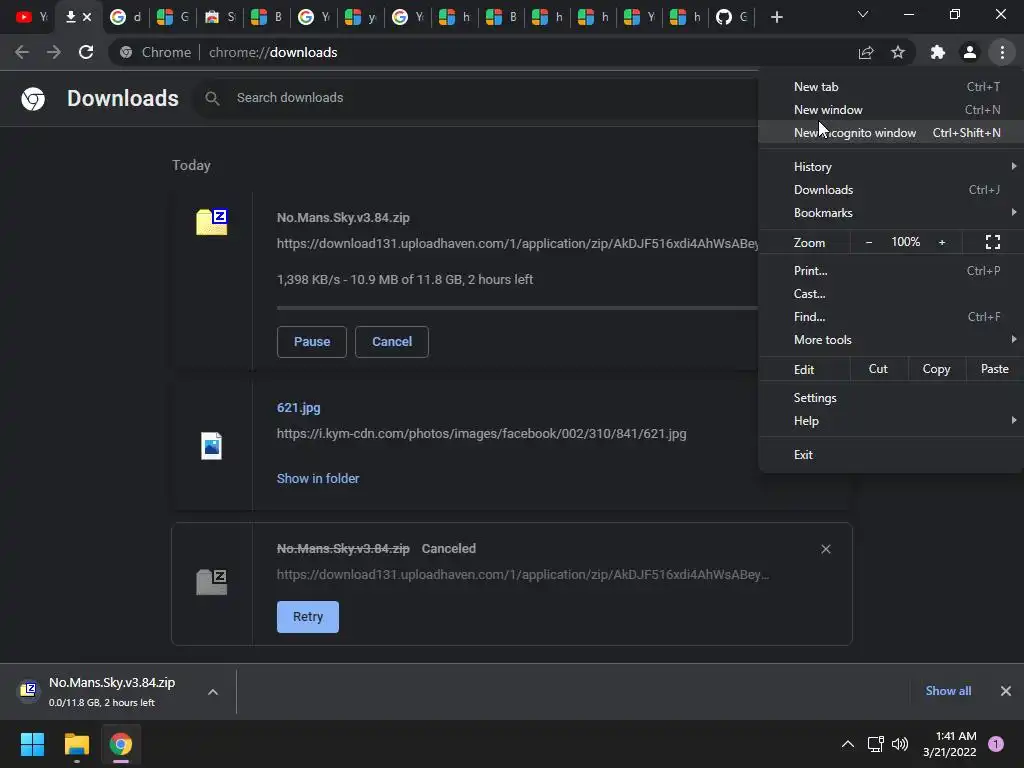Image resolution: width=1024 pixels, height=768 pixels.
Task: Click Show all on download shelf
Action: tap(948, 691)
